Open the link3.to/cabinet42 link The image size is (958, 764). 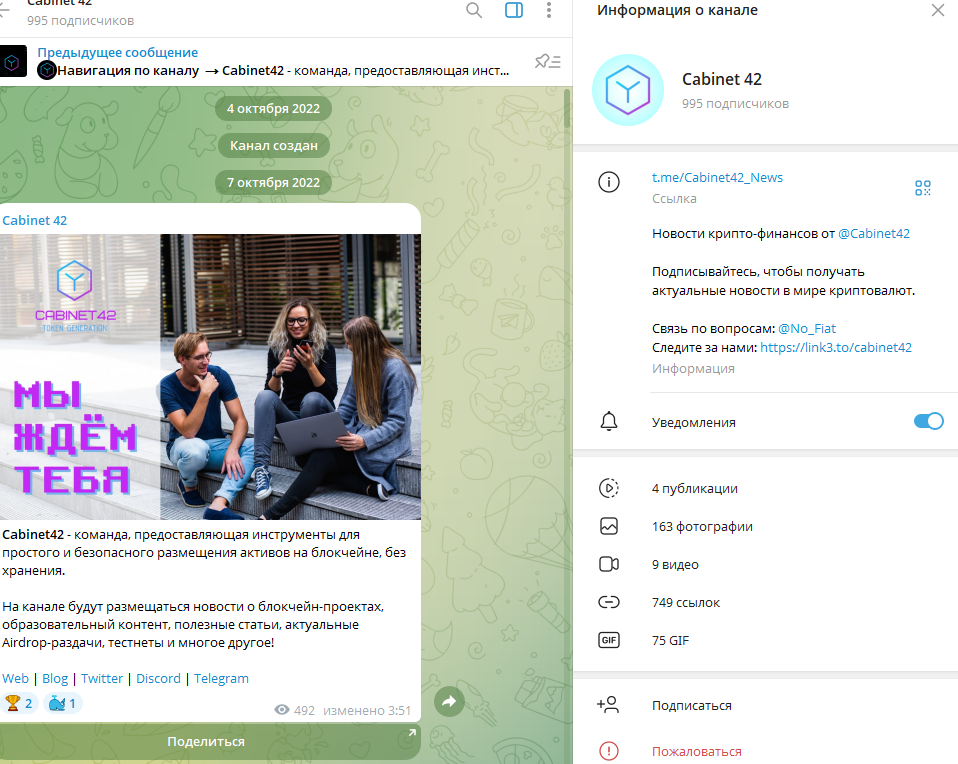tap(836, 347)
